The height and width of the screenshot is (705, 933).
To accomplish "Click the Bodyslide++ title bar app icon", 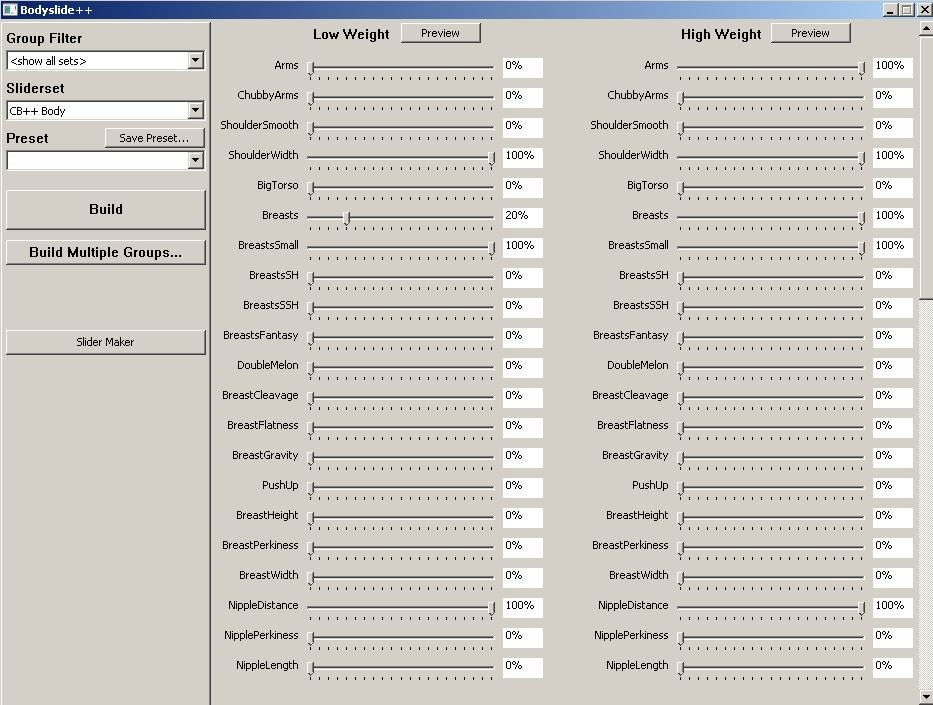I will (10, 10).
